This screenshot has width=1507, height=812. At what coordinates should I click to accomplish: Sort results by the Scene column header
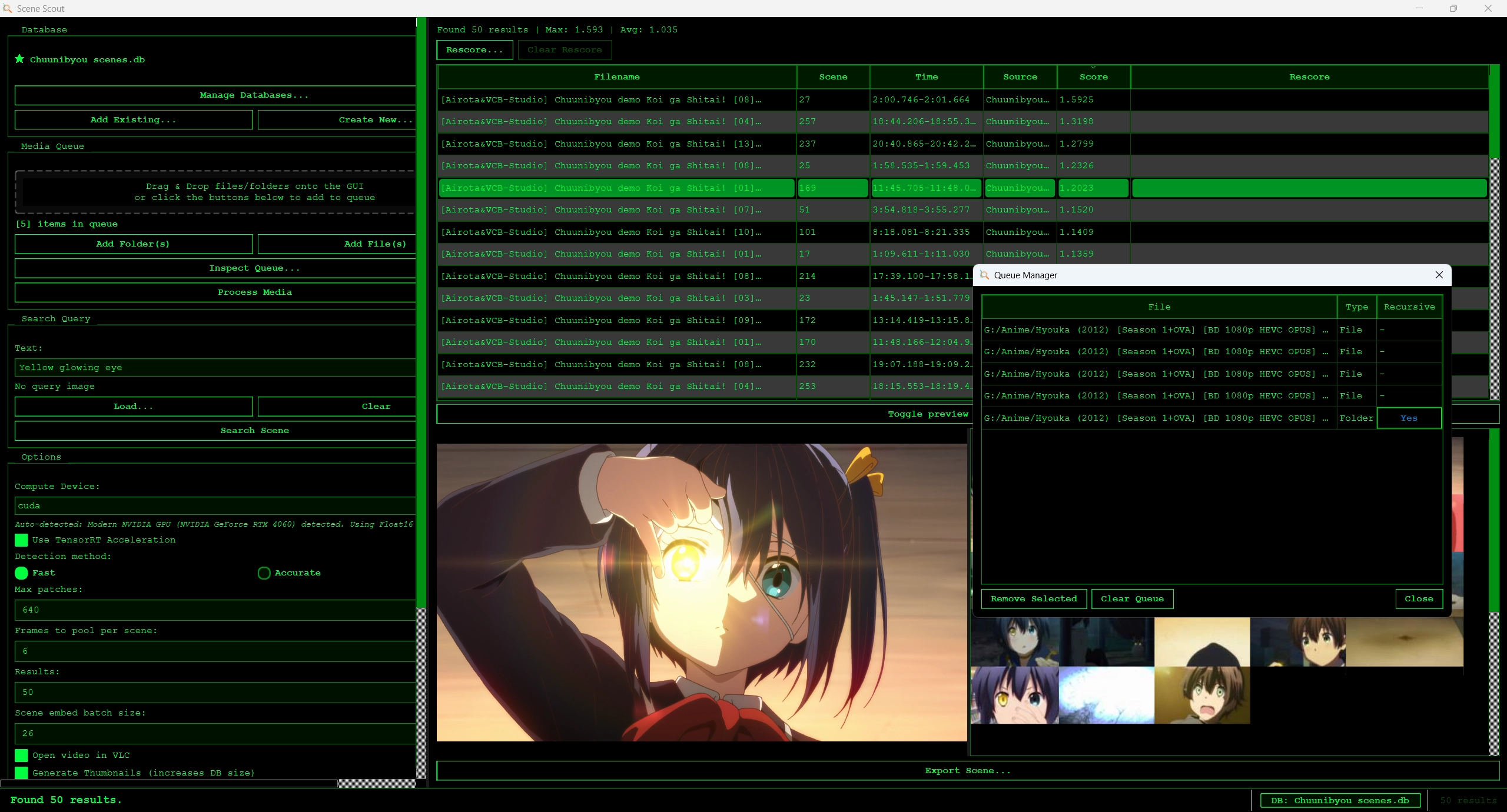click(833, 77)
